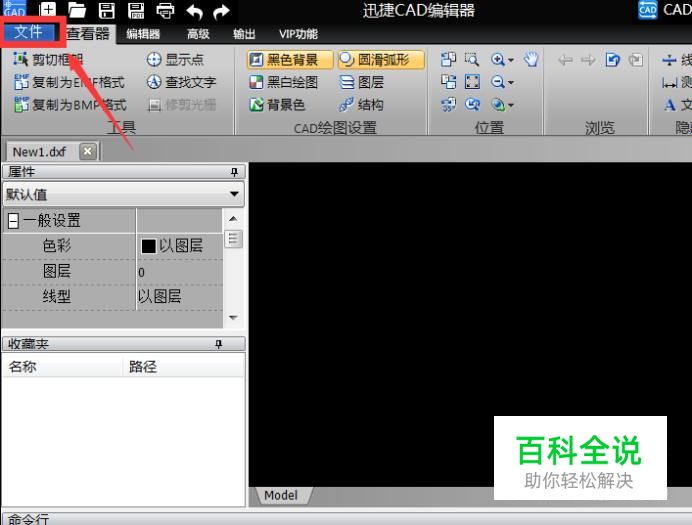Select the 剪切框架 tool
692x525 pixels.
48,59
